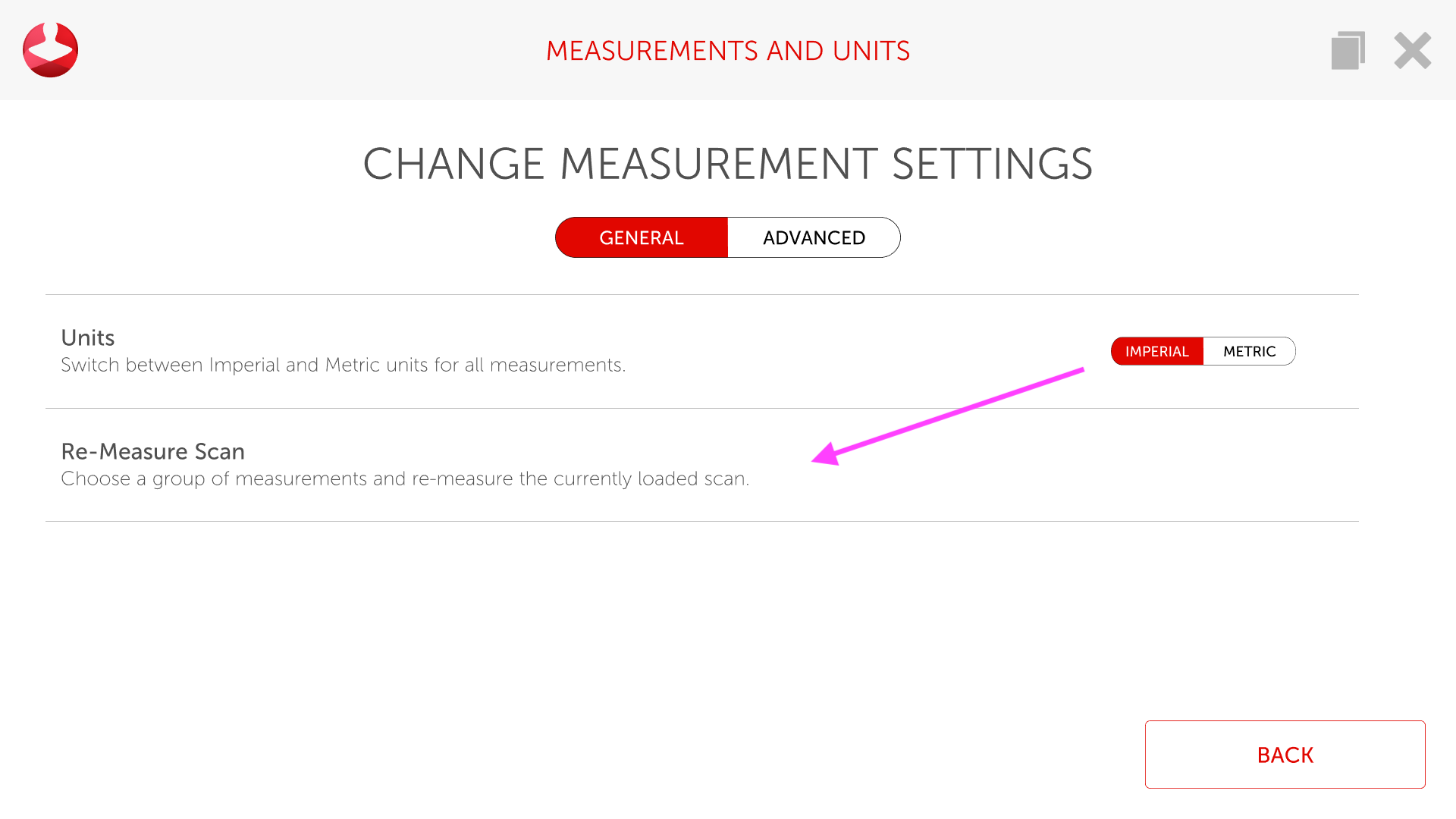Click the word 'Metric' in the Units description

352,366
